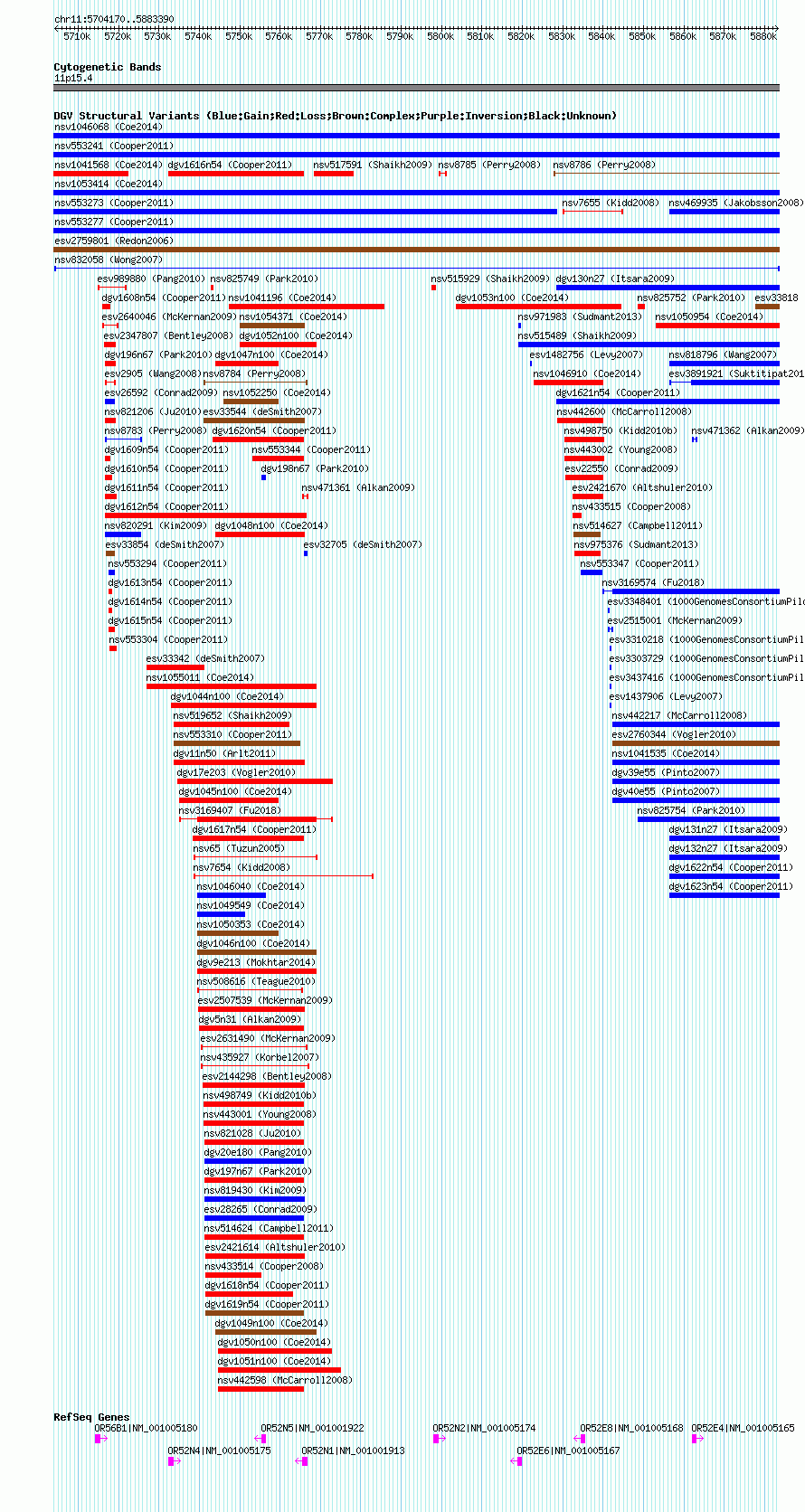This screenshot has height=1512, width=805.
Task: Open the RefSeq Genes track title
Action: click(91, 1417)
